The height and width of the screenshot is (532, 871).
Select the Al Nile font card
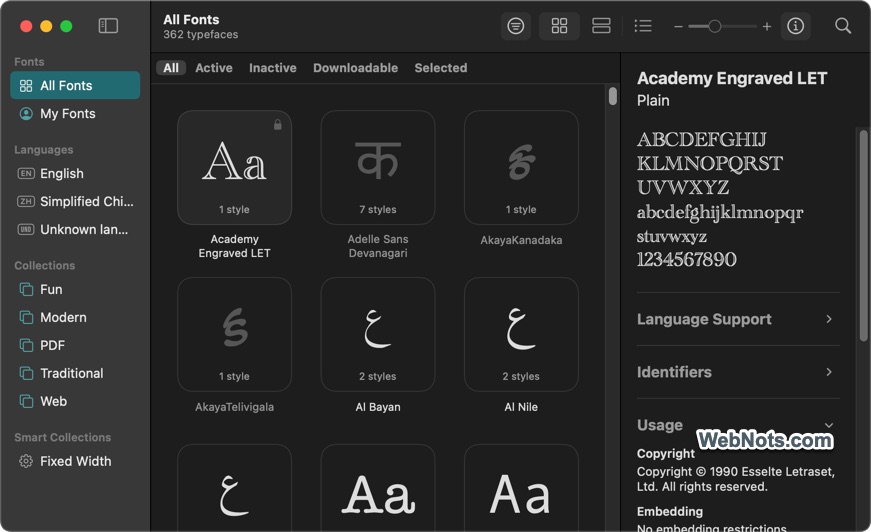coord(521,334)
